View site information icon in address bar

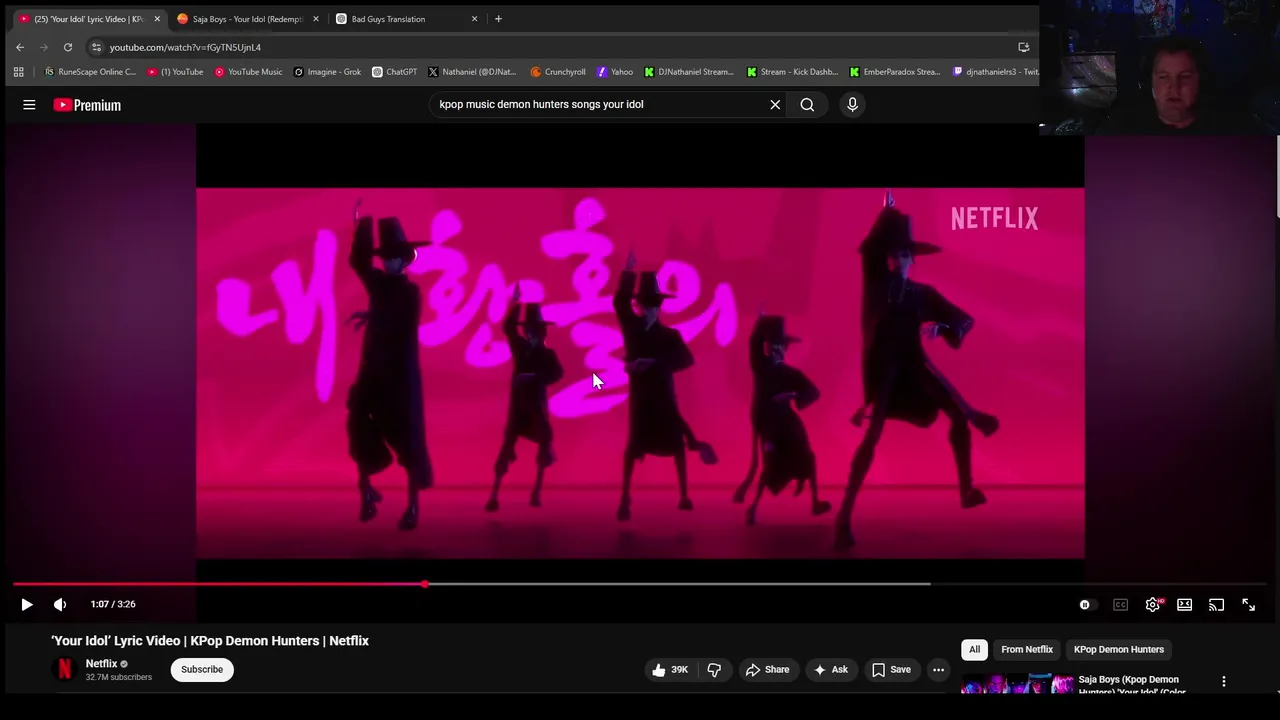point(96,47)
